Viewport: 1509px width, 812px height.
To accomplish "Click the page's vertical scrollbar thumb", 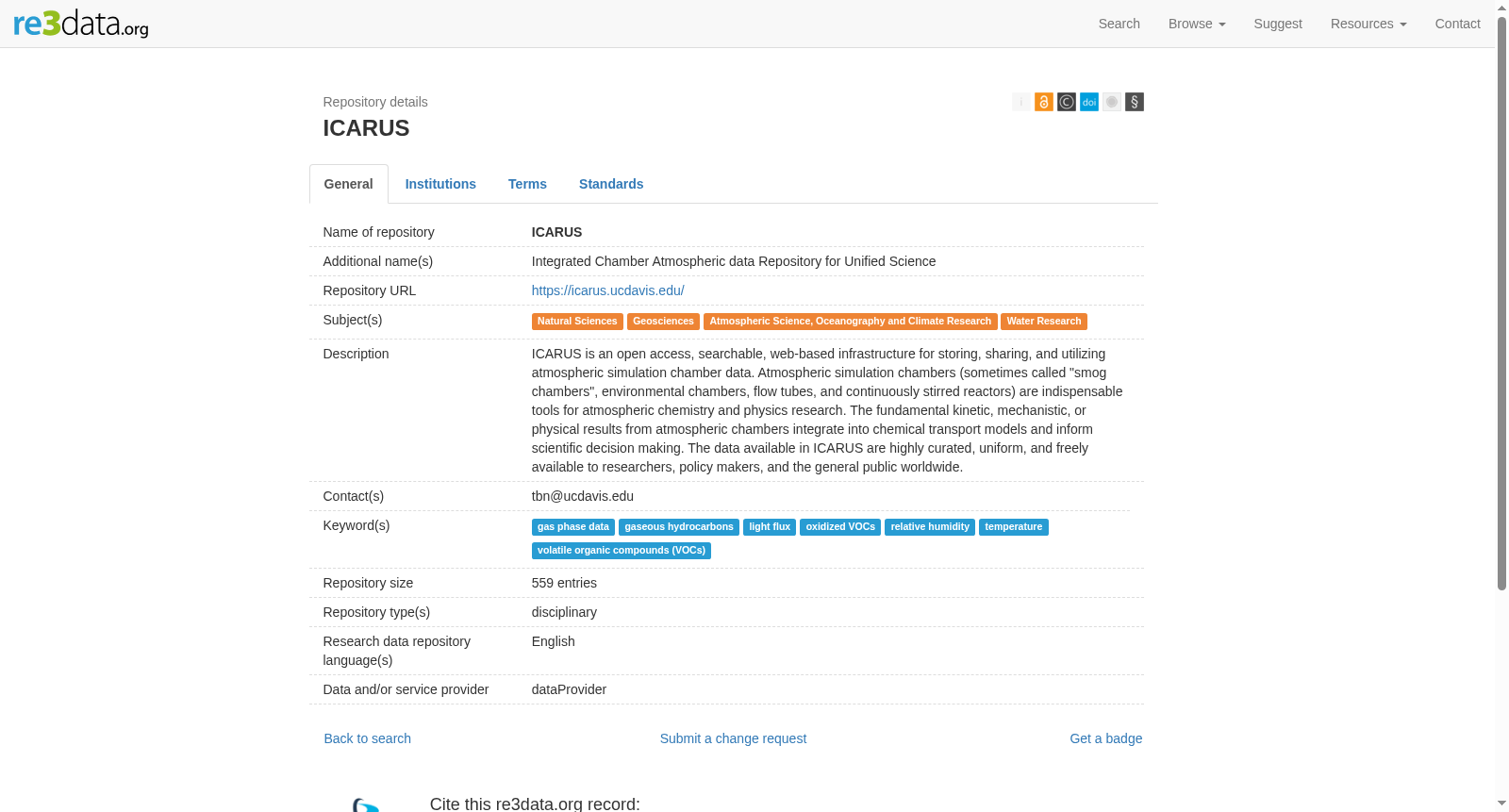I will (x=1501, y=302).
